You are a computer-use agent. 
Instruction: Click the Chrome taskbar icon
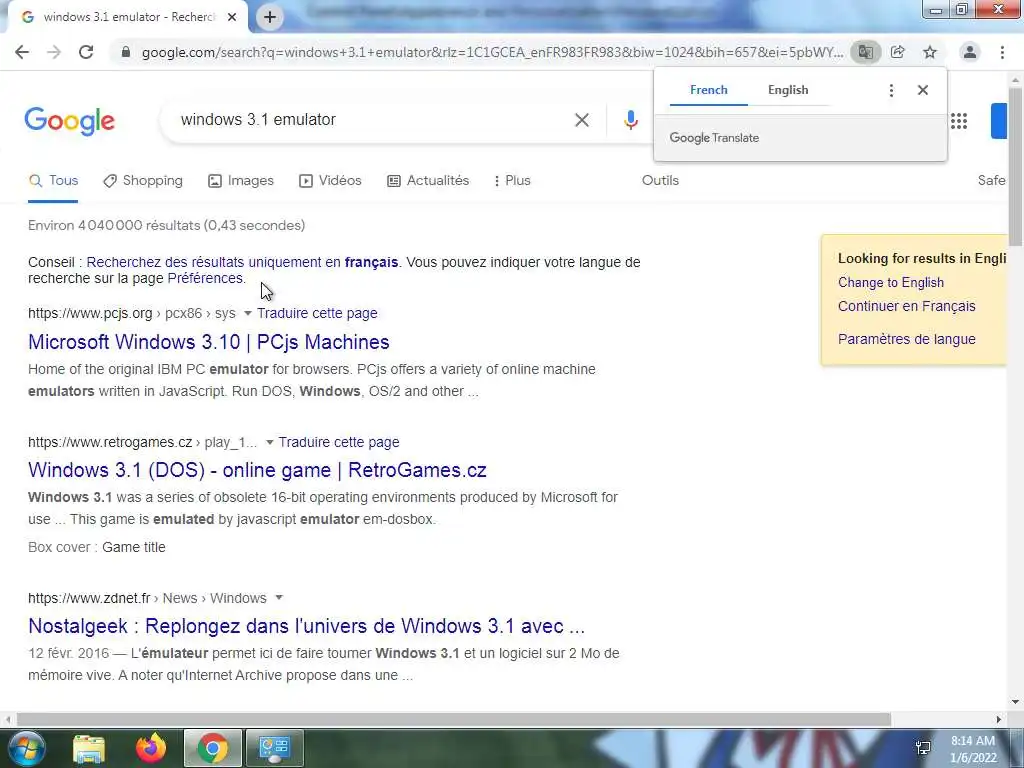coord(213,748)
